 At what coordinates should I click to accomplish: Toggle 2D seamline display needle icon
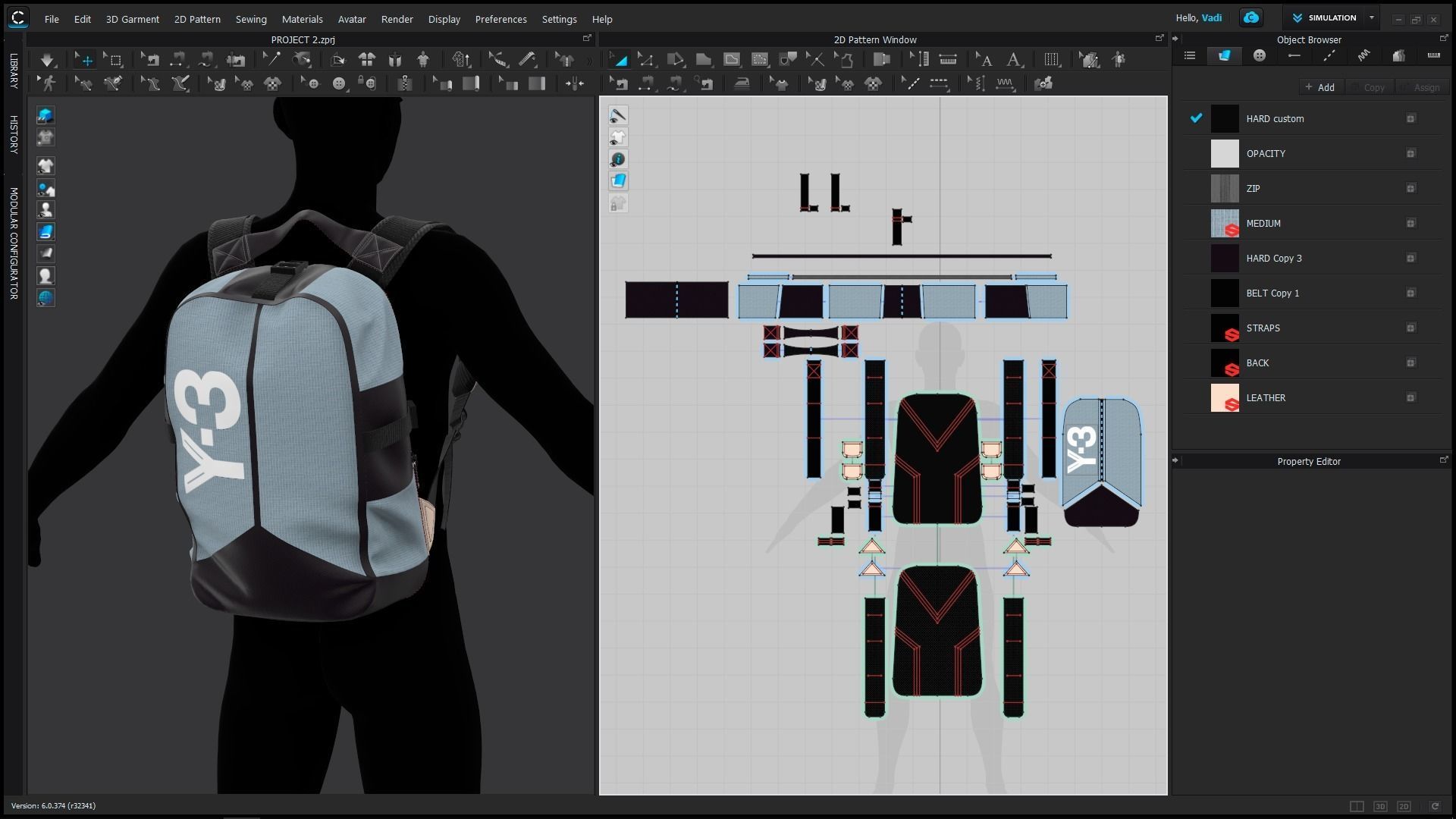coord(618,115)
